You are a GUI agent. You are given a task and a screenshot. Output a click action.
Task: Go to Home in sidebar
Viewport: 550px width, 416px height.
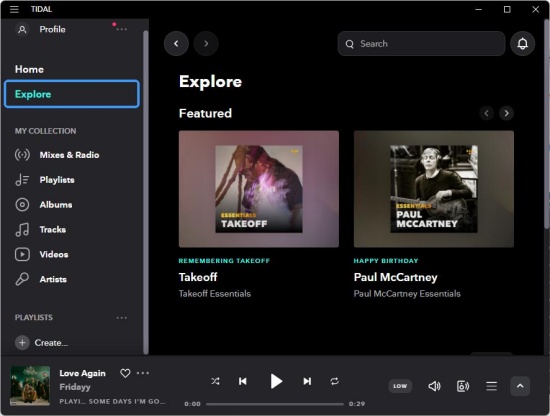29,69
